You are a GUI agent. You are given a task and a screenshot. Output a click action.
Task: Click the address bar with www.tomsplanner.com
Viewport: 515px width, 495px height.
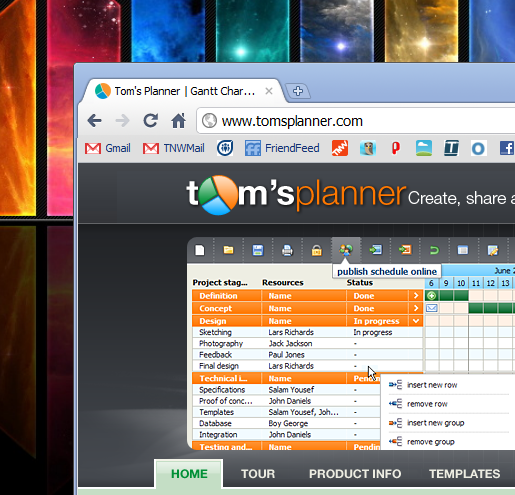click(x=355, y=121)
